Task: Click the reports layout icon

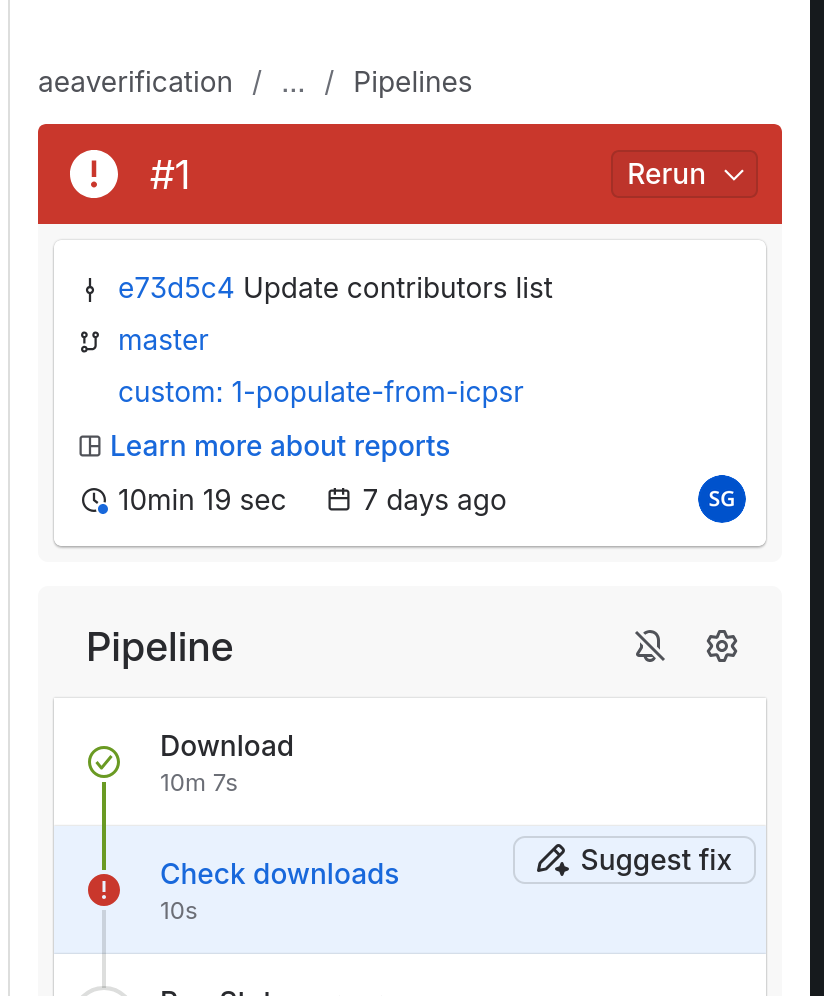Action: pyautogui.click(x=90, y=446)
